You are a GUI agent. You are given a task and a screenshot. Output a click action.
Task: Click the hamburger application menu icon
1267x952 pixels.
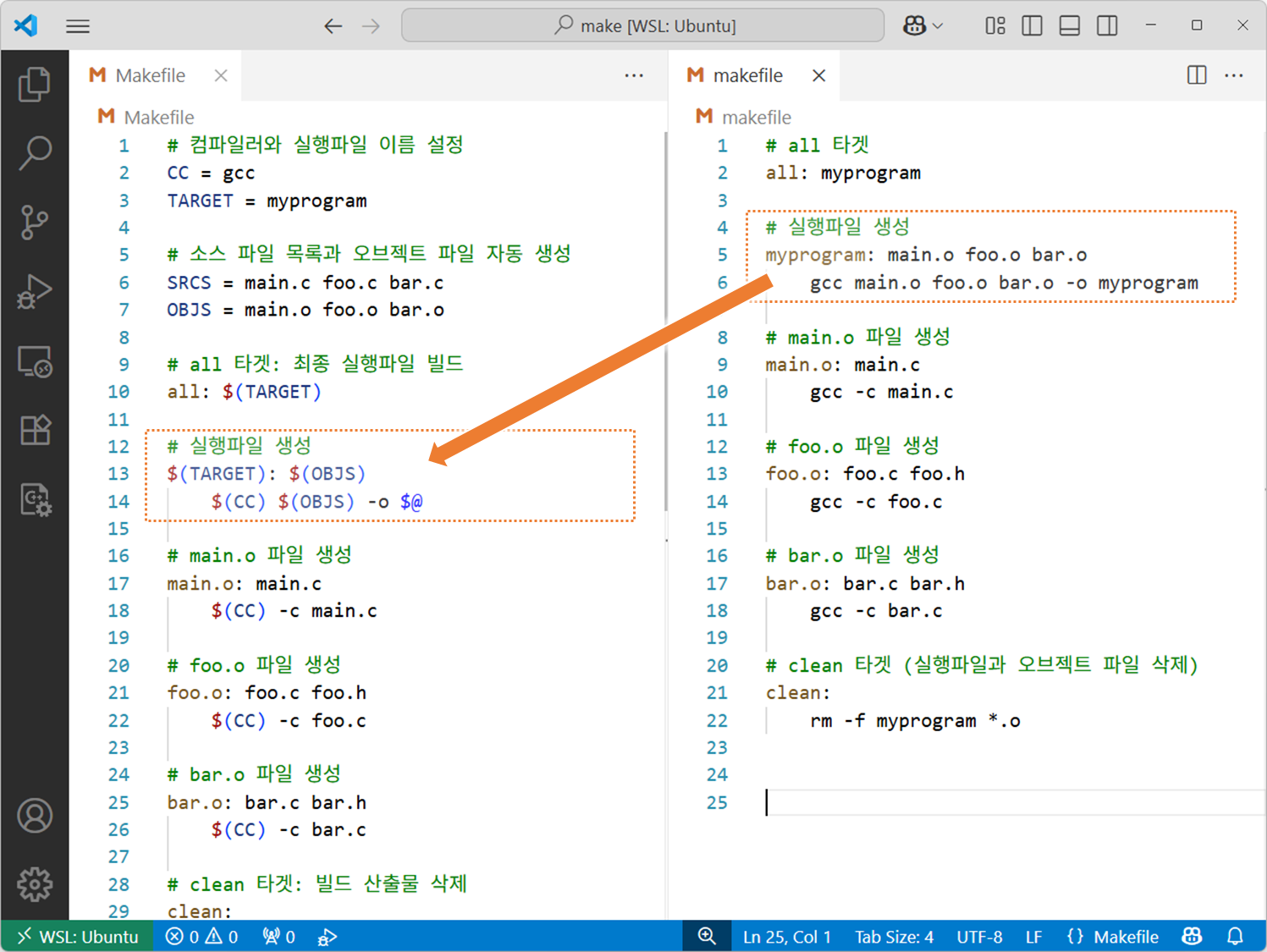[x=78, y=26]
